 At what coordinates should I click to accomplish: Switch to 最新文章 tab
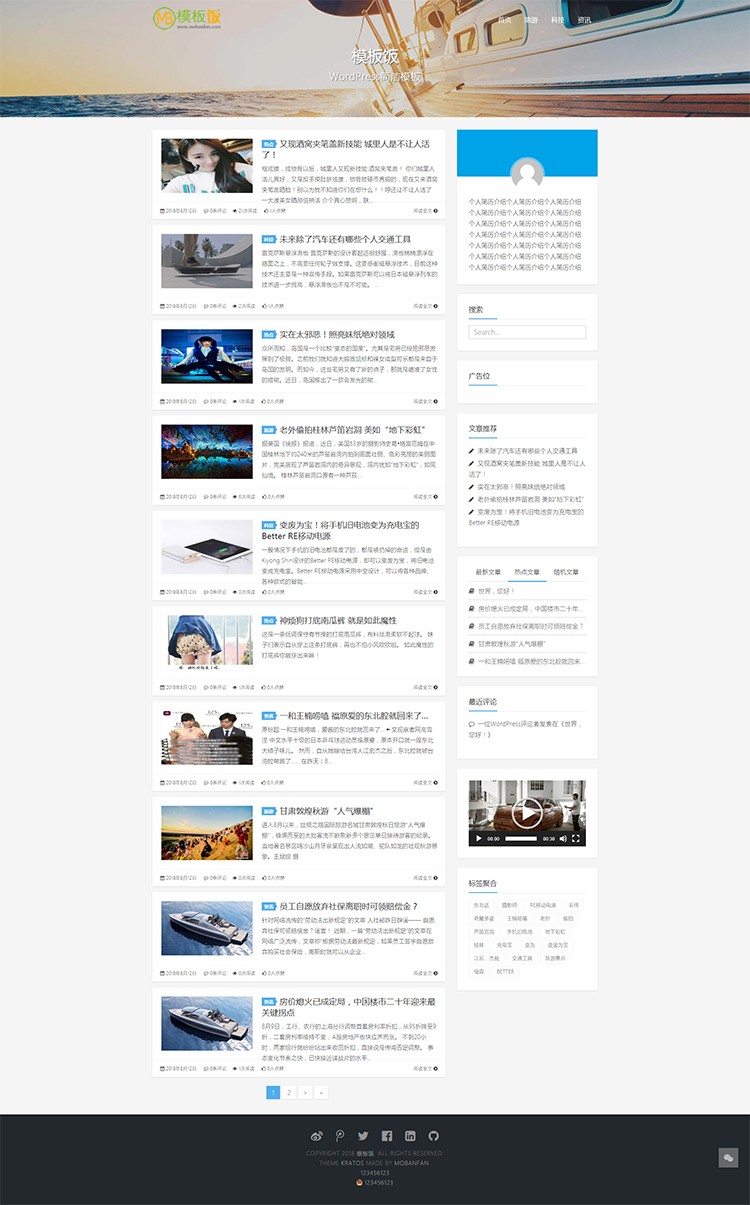click(488, 572)
